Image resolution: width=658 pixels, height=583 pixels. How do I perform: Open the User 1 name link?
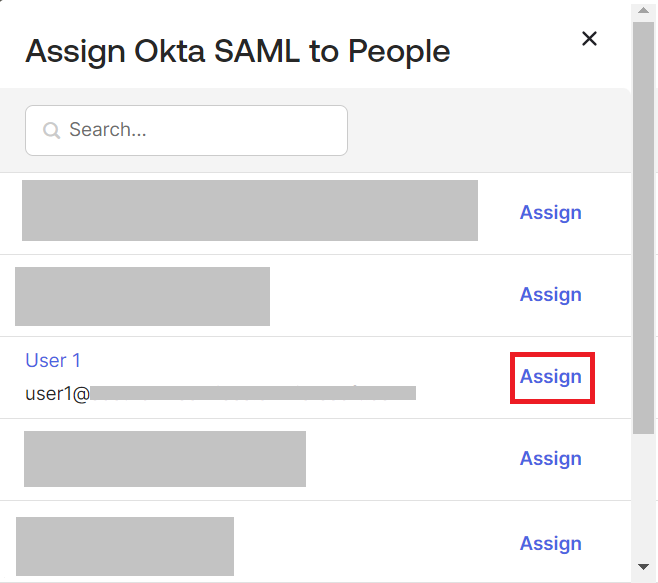53,361
